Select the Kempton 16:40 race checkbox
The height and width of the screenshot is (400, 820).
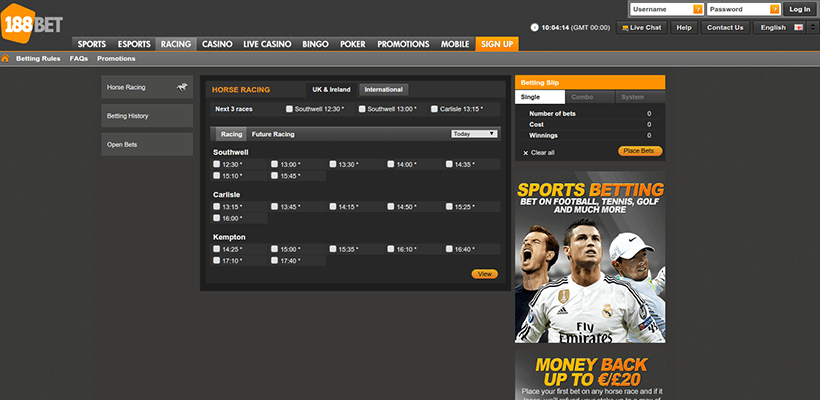point(449,249)
